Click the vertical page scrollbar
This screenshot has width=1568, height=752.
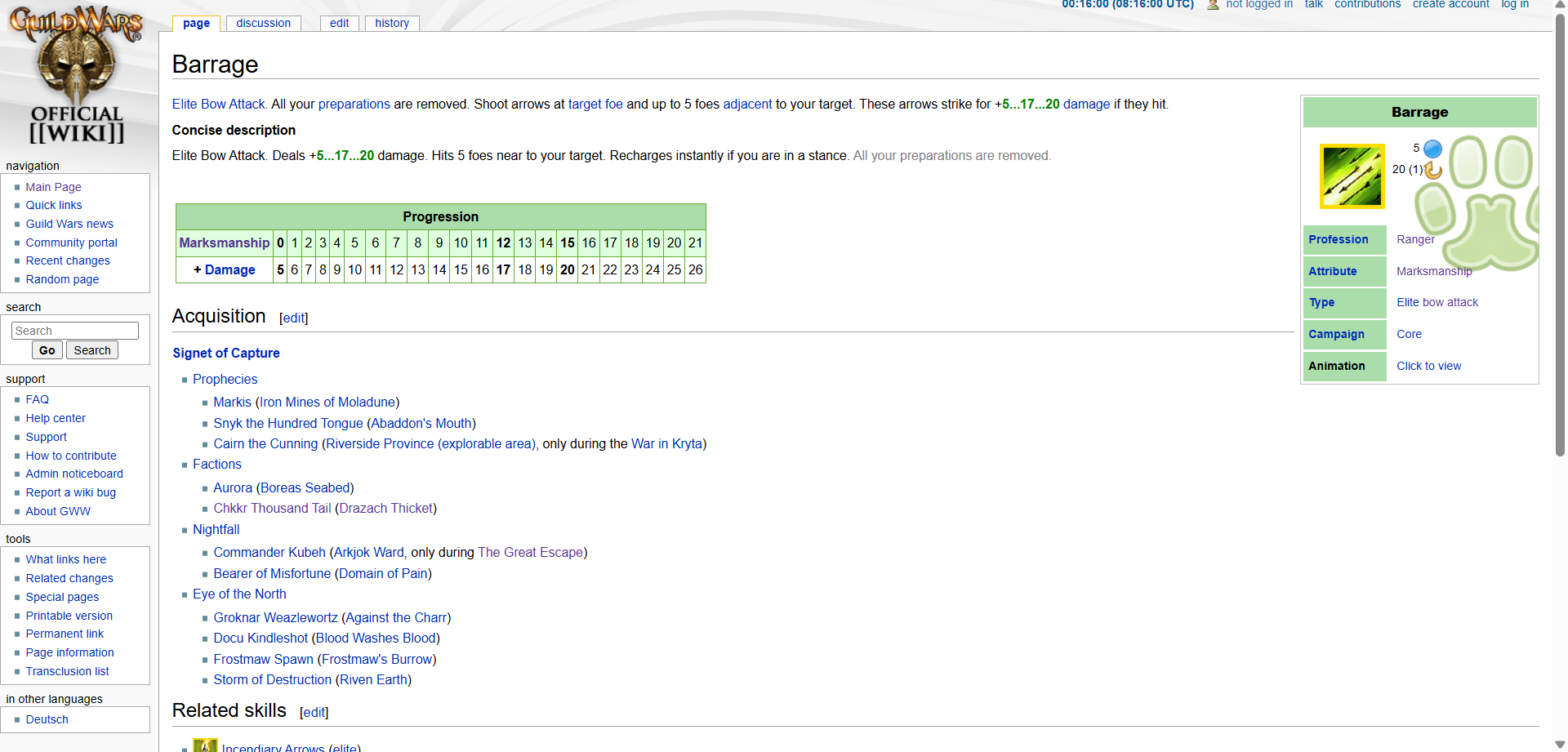1560,235
